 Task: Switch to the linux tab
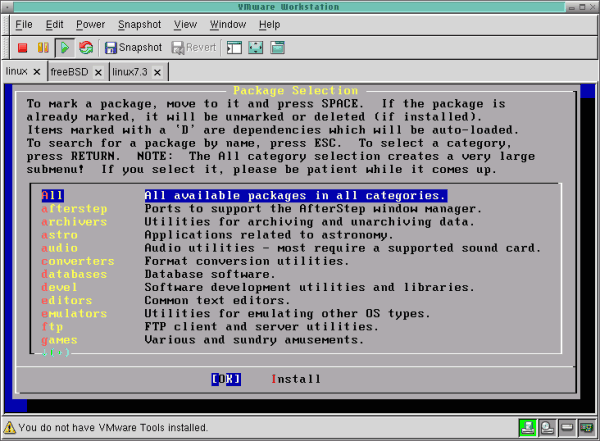(16, 72)
